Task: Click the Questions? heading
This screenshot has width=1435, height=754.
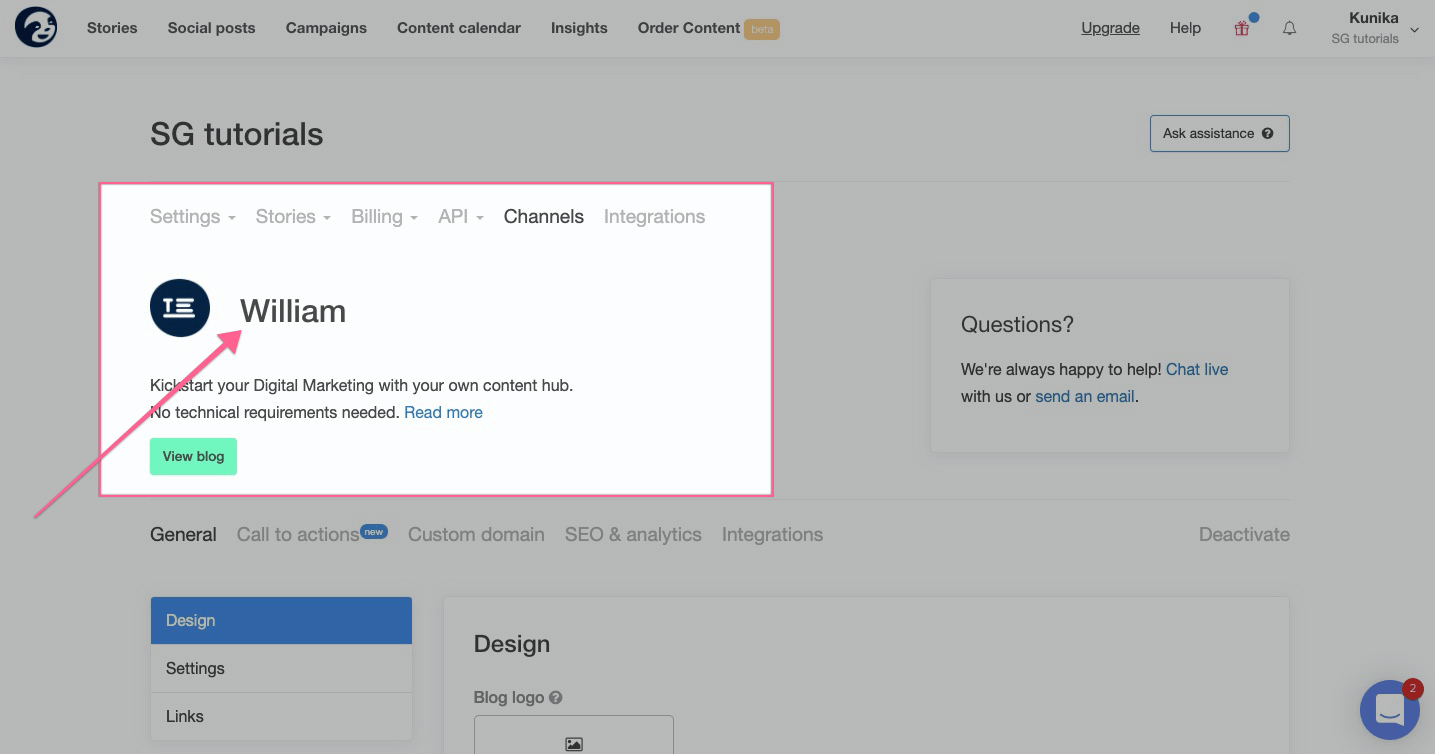Action: tap(1017, 324)
